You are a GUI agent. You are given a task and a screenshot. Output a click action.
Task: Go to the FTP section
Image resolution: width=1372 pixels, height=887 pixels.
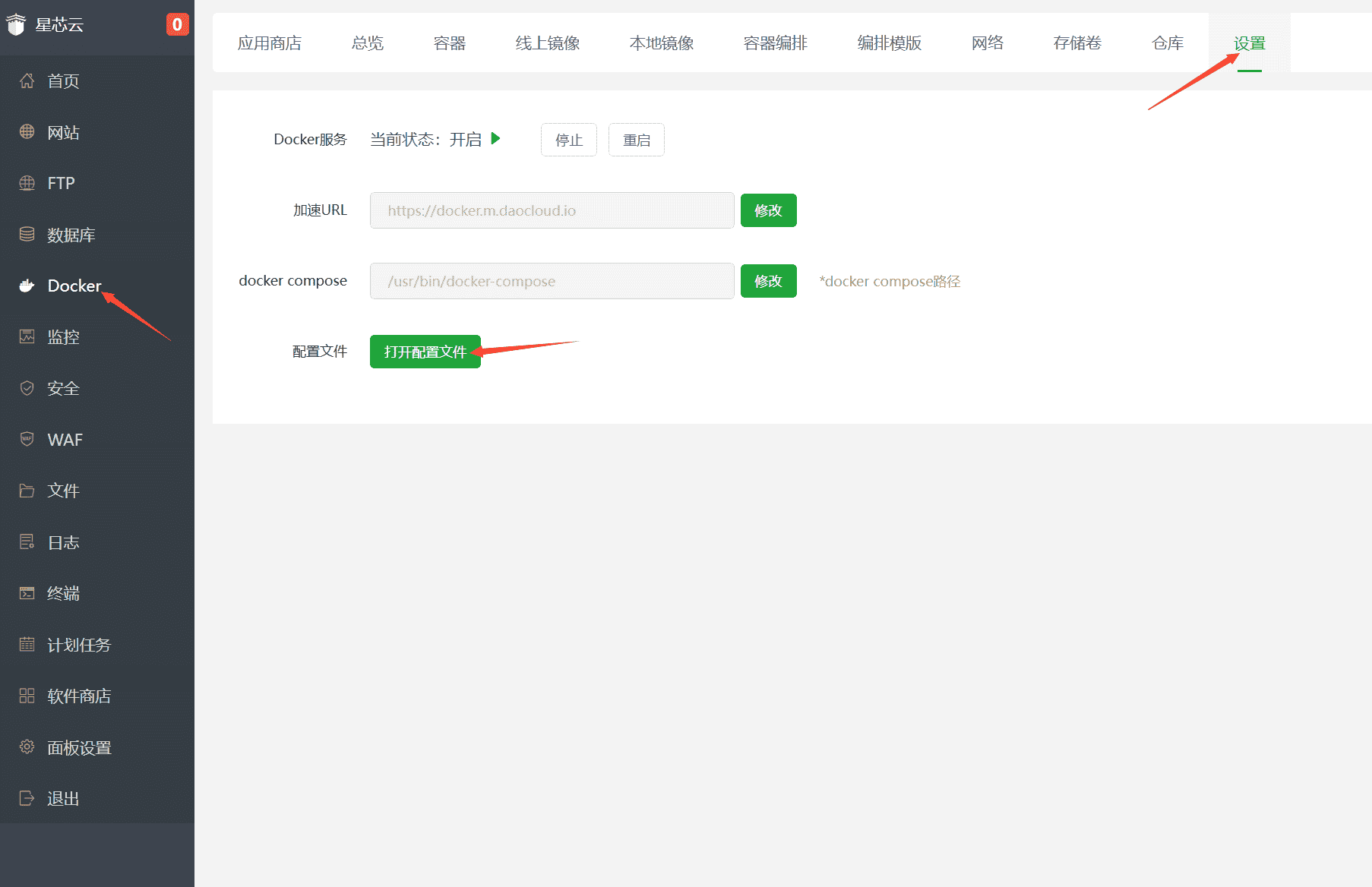60,183
